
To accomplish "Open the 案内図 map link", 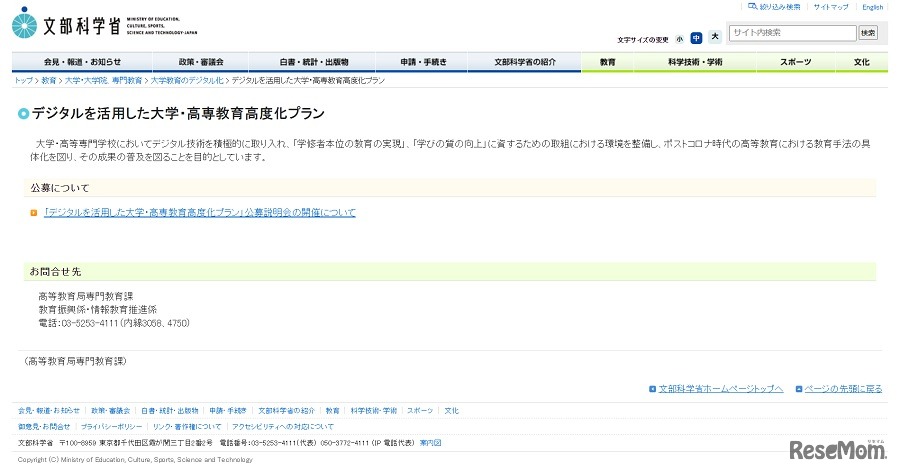I will click(x=430, y=443).
